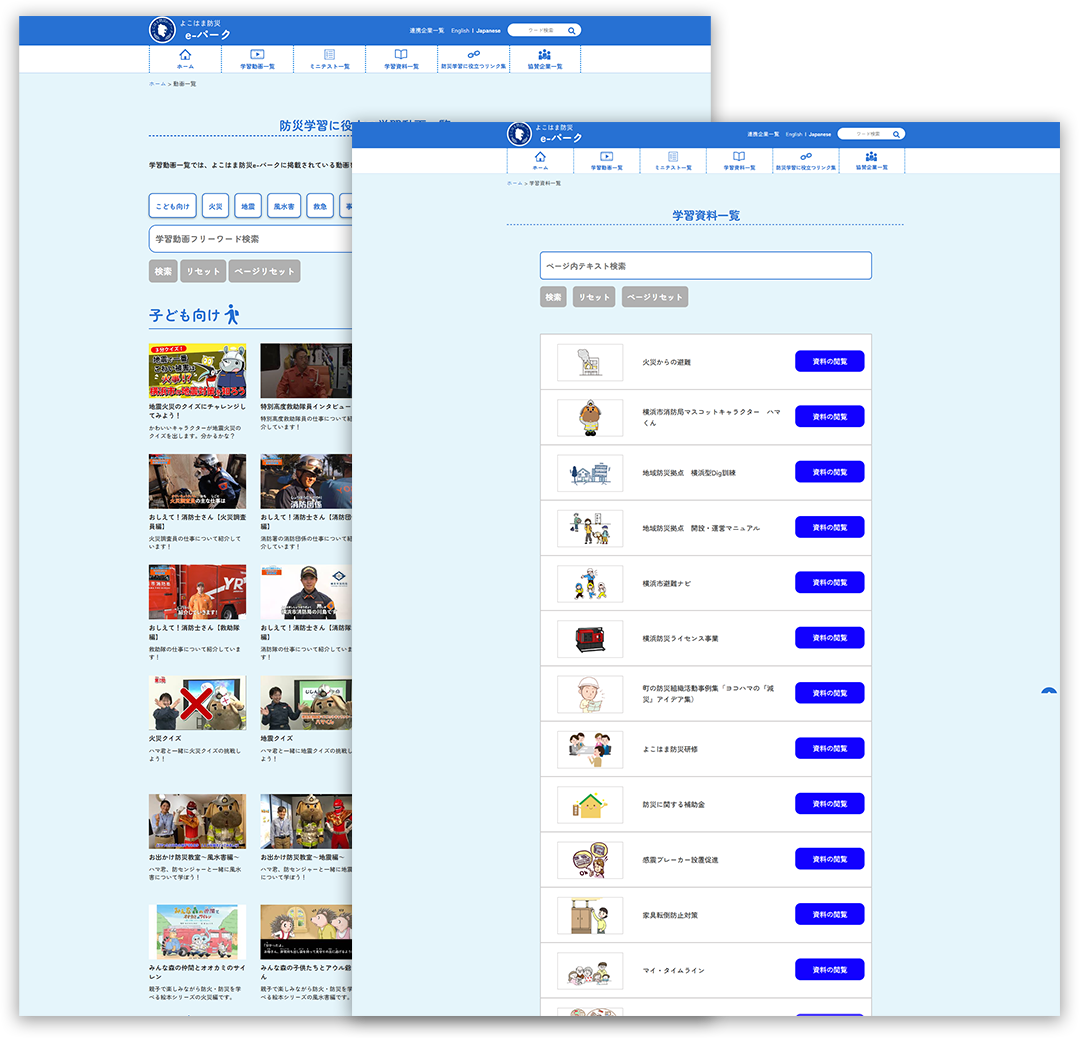Open ホーム tab in back 動画一覧 window
Viewport: 1079px width, 1038px height.
click(185, 59)
